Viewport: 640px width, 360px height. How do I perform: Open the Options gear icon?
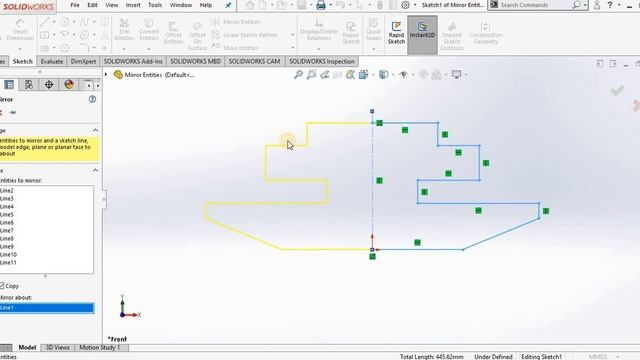coord(405,5)
